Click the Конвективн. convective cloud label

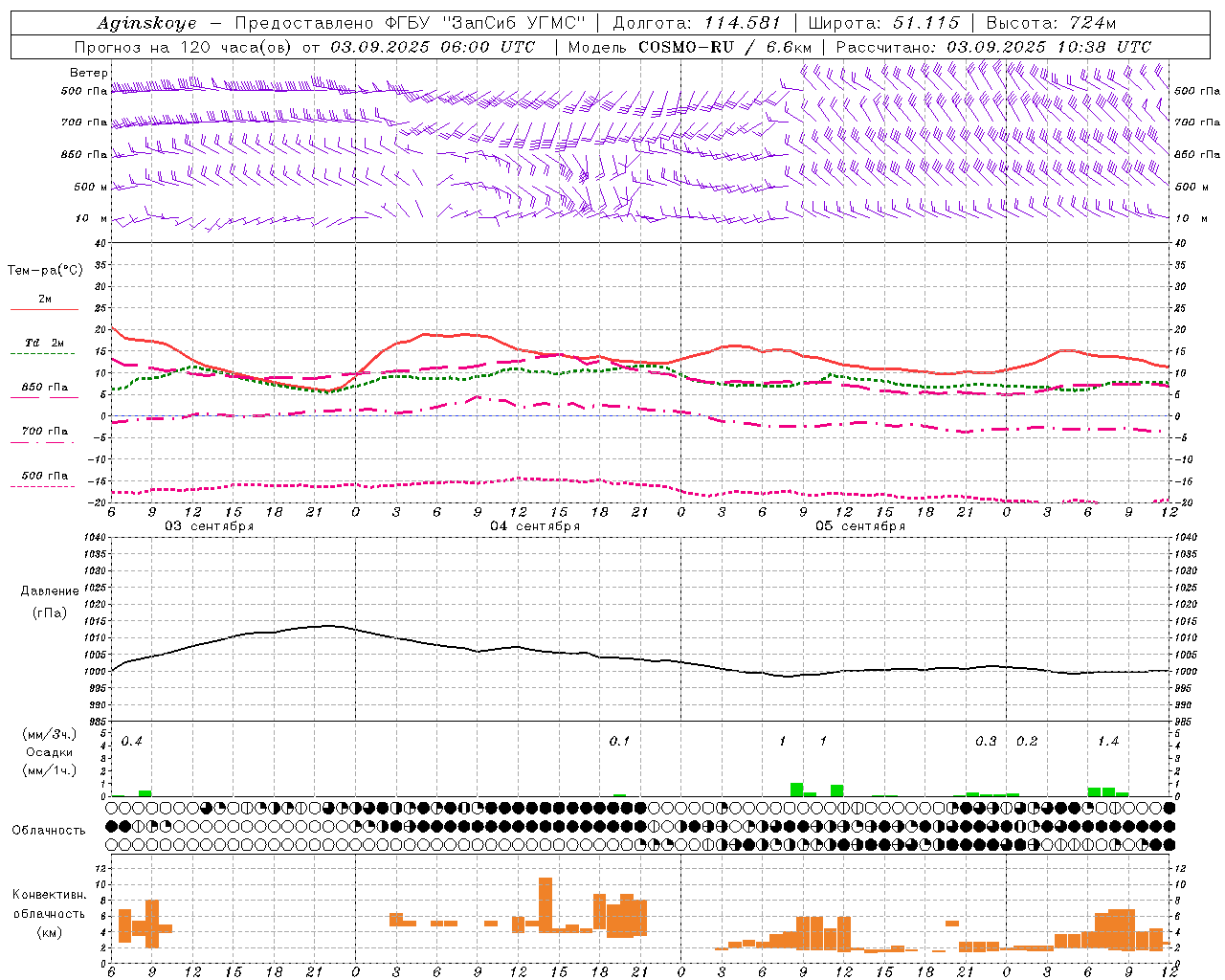pyautogui.click(x=50, y=895)
